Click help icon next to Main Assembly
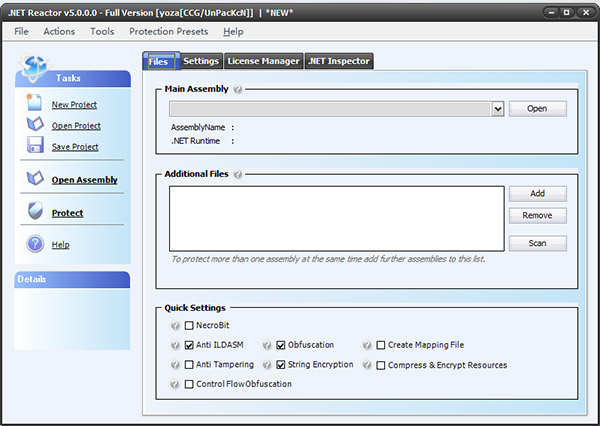The image size is (600, 426). (238, 89)
